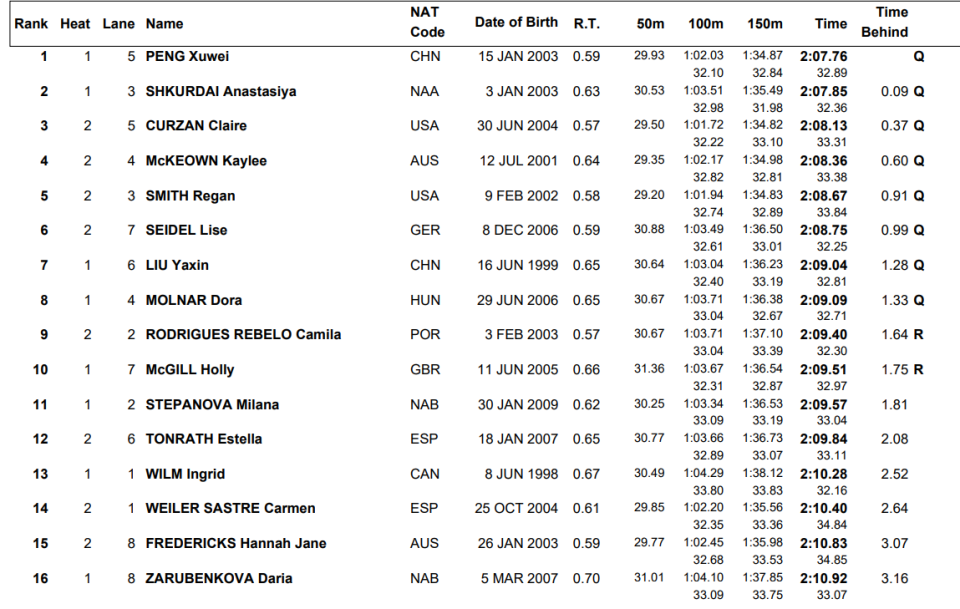Viewport: 960px width, 609px height.
Task: Click ZARUBENKOVA Daria's name
Action: click(x=219, y=578)
